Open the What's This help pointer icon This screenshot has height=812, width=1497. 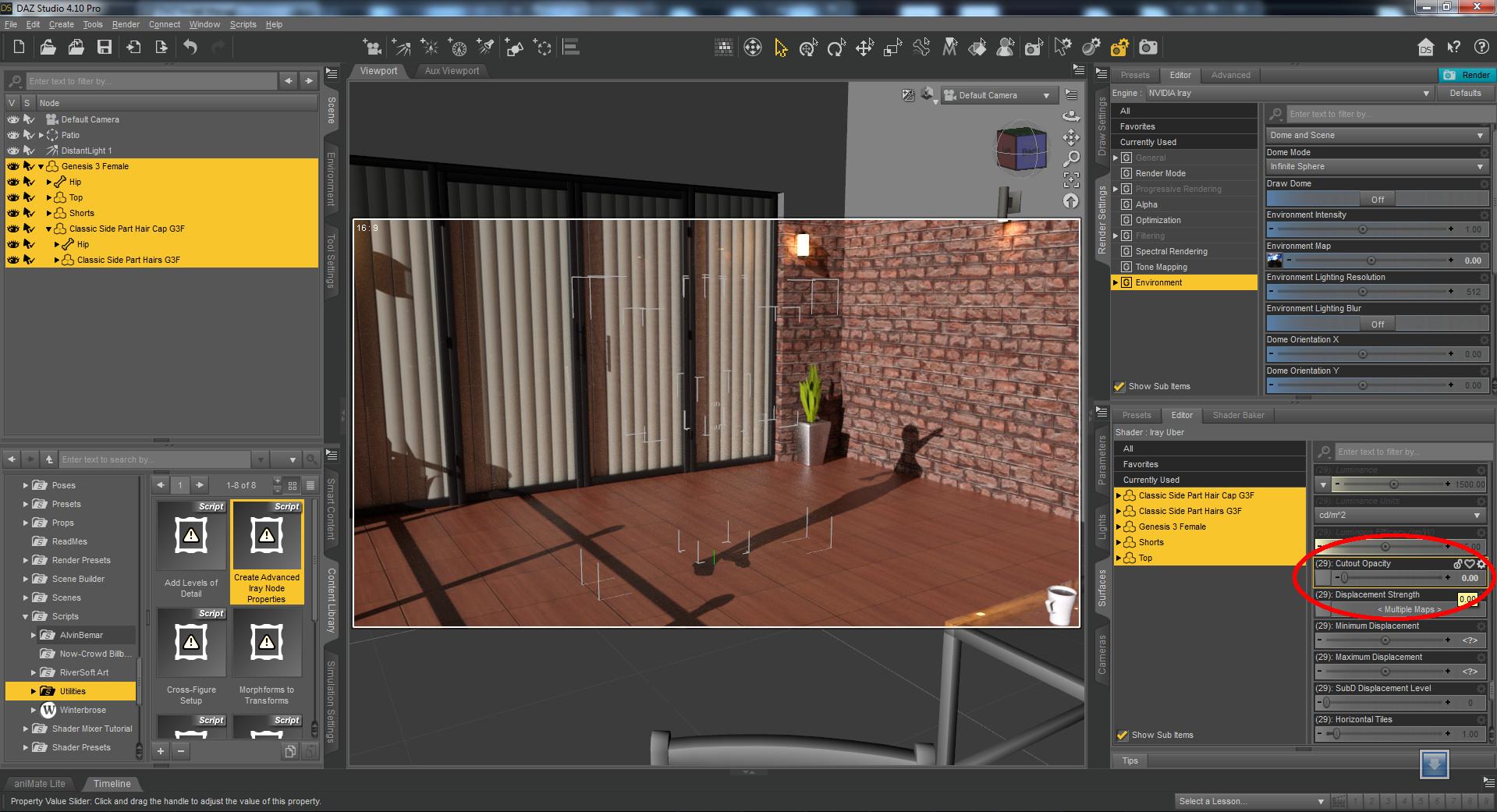1453,48
